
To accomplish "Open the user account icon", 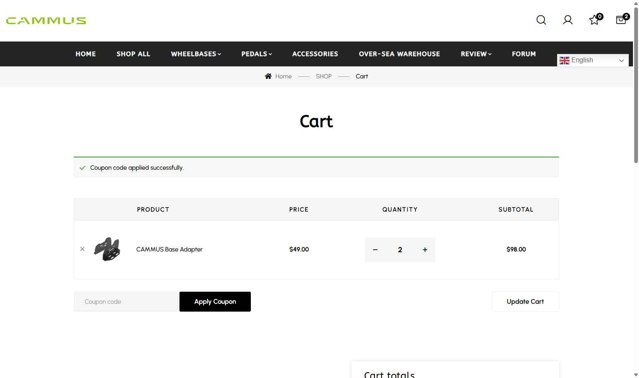I will pos(568,20).
